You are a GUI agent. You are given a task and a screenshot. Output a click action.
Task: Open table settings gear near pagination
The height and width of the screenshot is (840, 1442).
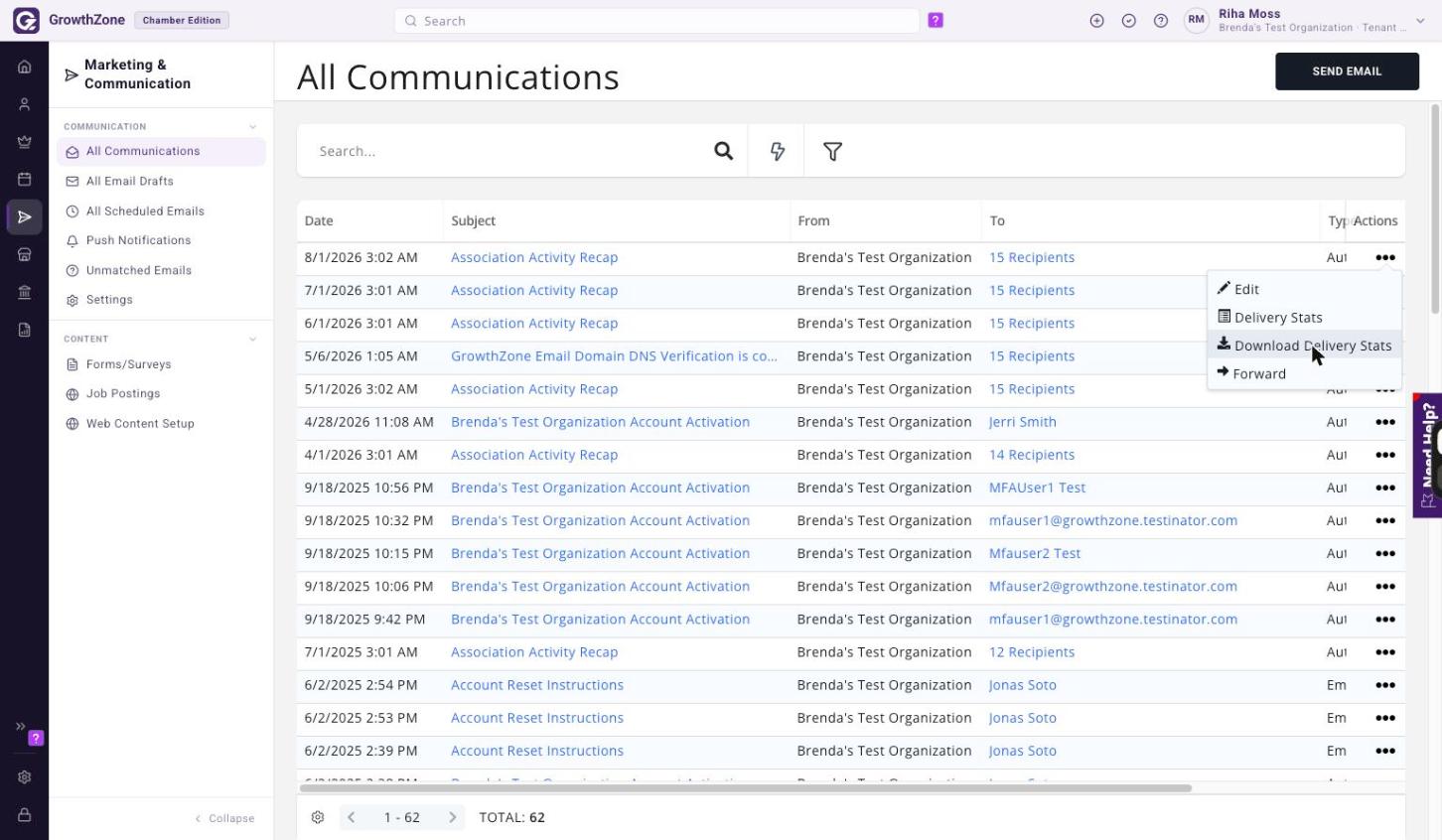(x=318, y=817)
